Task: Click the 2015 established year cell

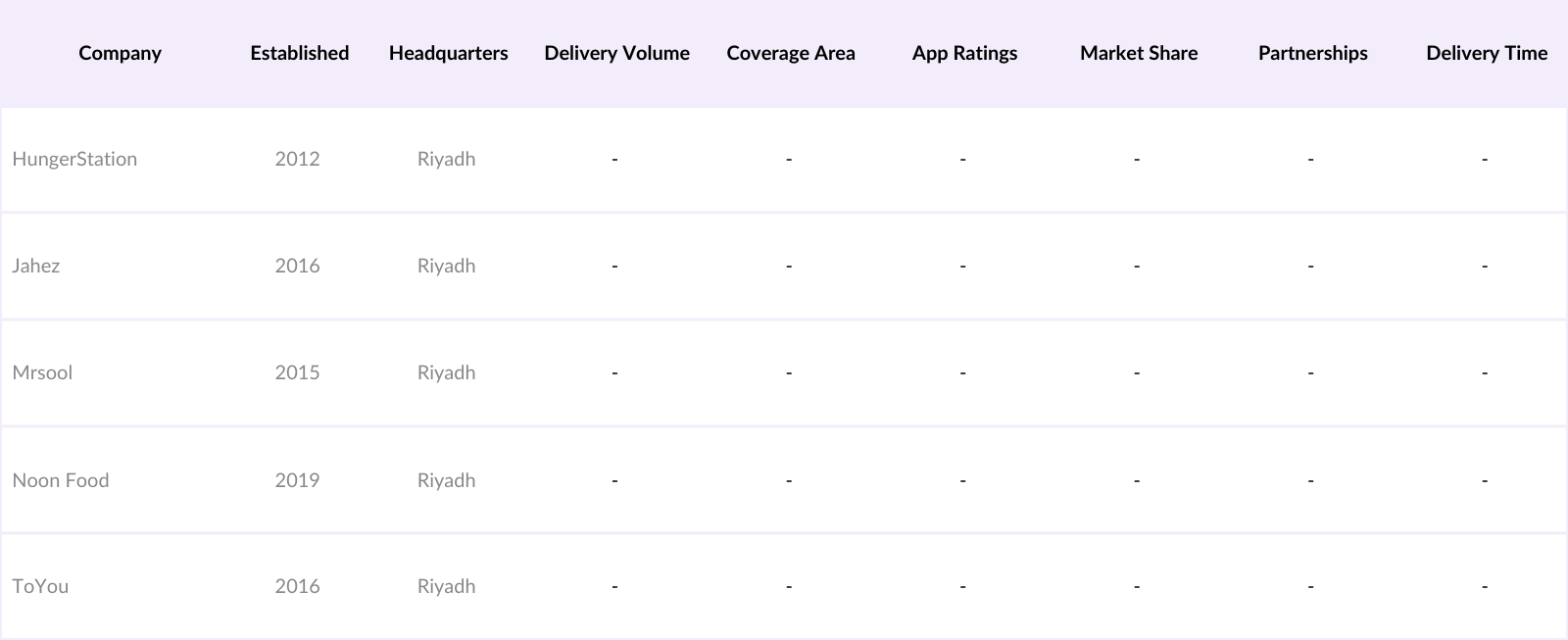Action: pyautogui.click(x=297, y=372)
